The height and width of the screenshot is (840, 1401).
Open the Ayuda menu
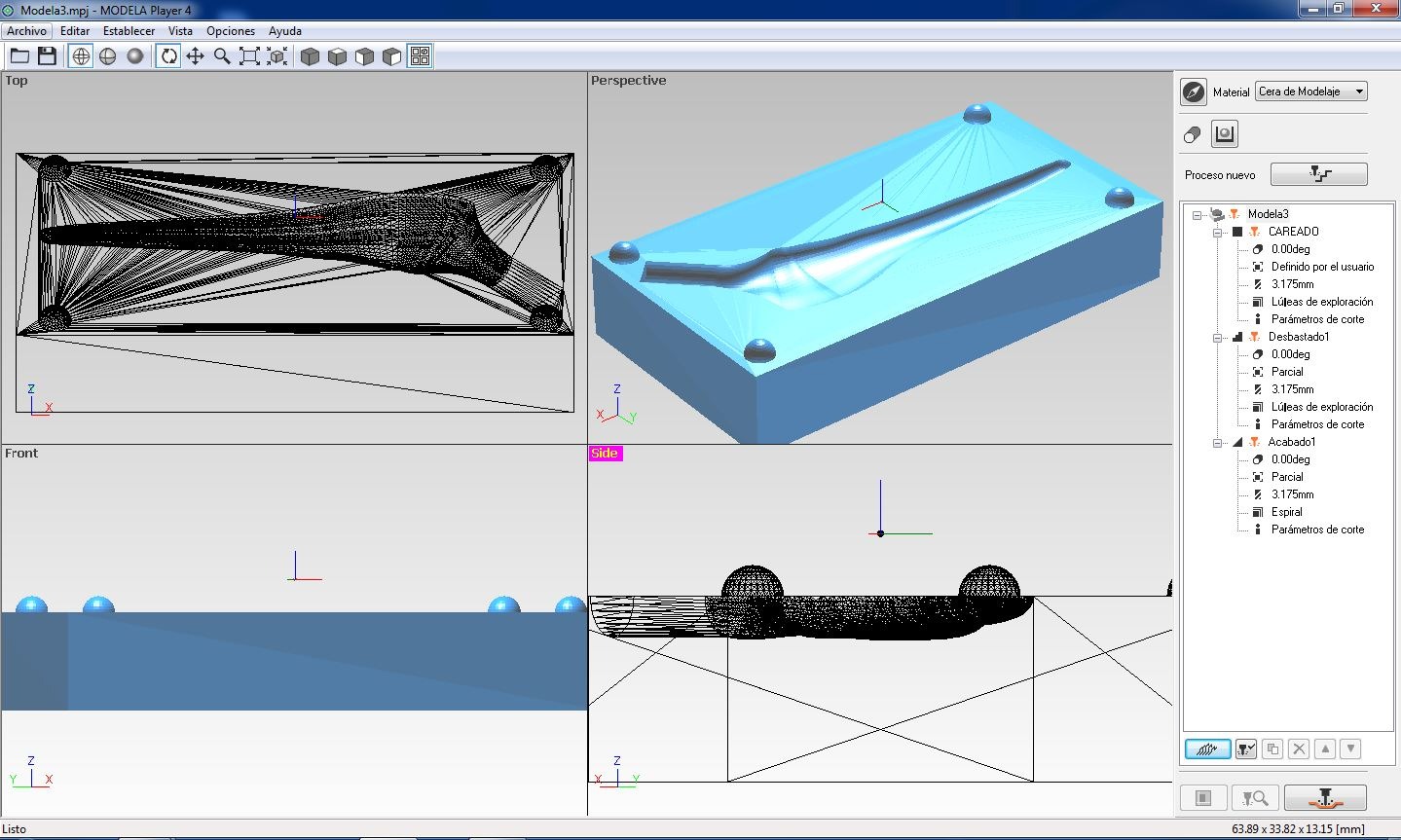tap(285, 31)
